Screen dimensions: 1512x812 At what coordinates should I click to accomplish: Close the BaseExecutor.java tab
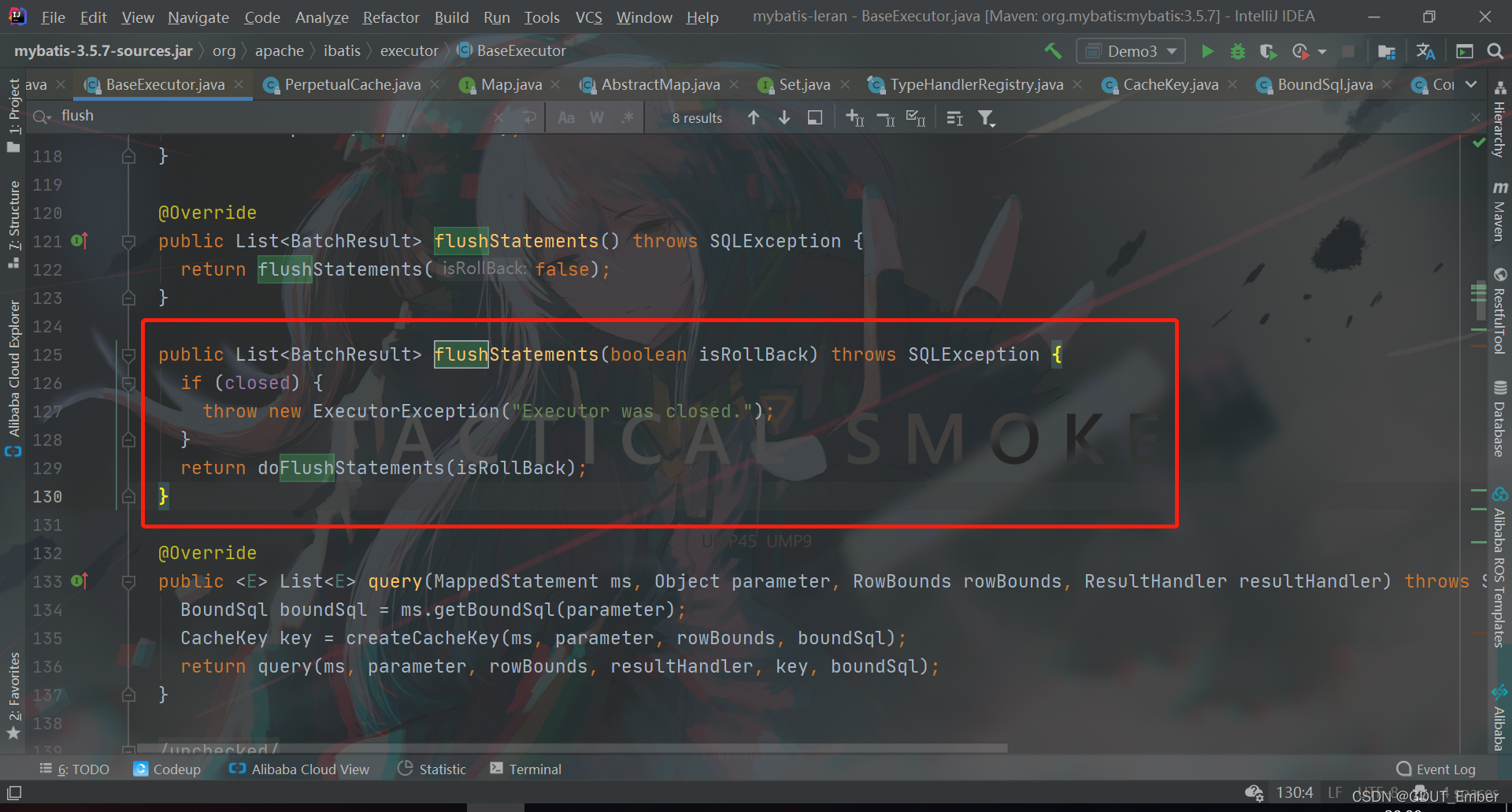[x=239, y=84]
